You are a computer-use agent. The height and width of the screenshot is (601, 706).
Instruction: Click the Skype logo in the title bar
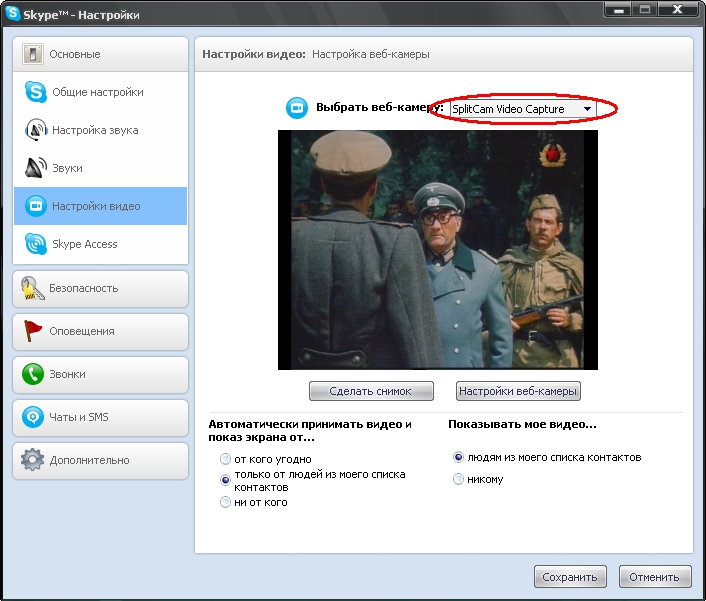(x=13, y=13)
